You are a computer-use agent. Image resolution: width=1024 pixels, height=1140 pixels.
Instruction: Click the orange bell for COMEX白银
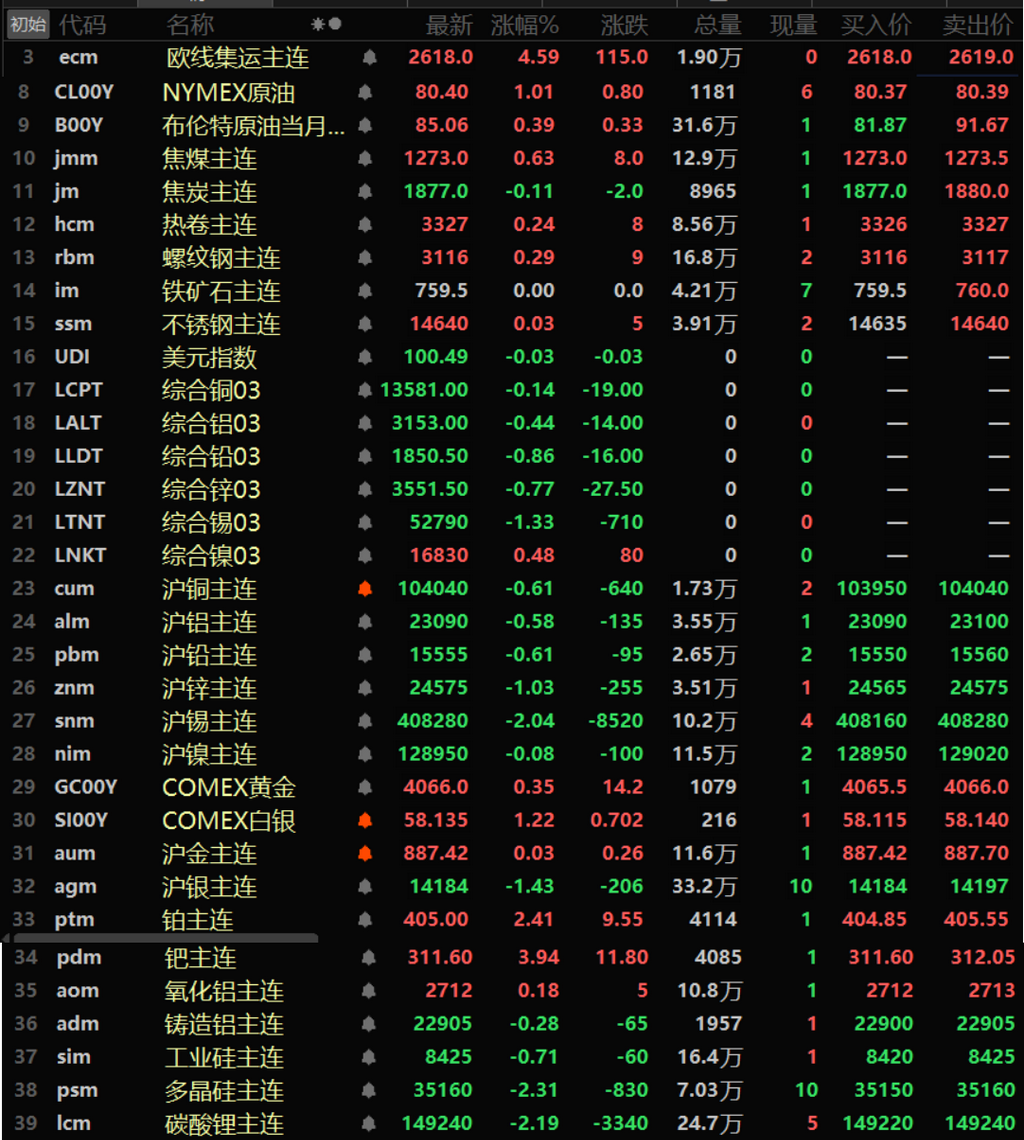(365, 820)
